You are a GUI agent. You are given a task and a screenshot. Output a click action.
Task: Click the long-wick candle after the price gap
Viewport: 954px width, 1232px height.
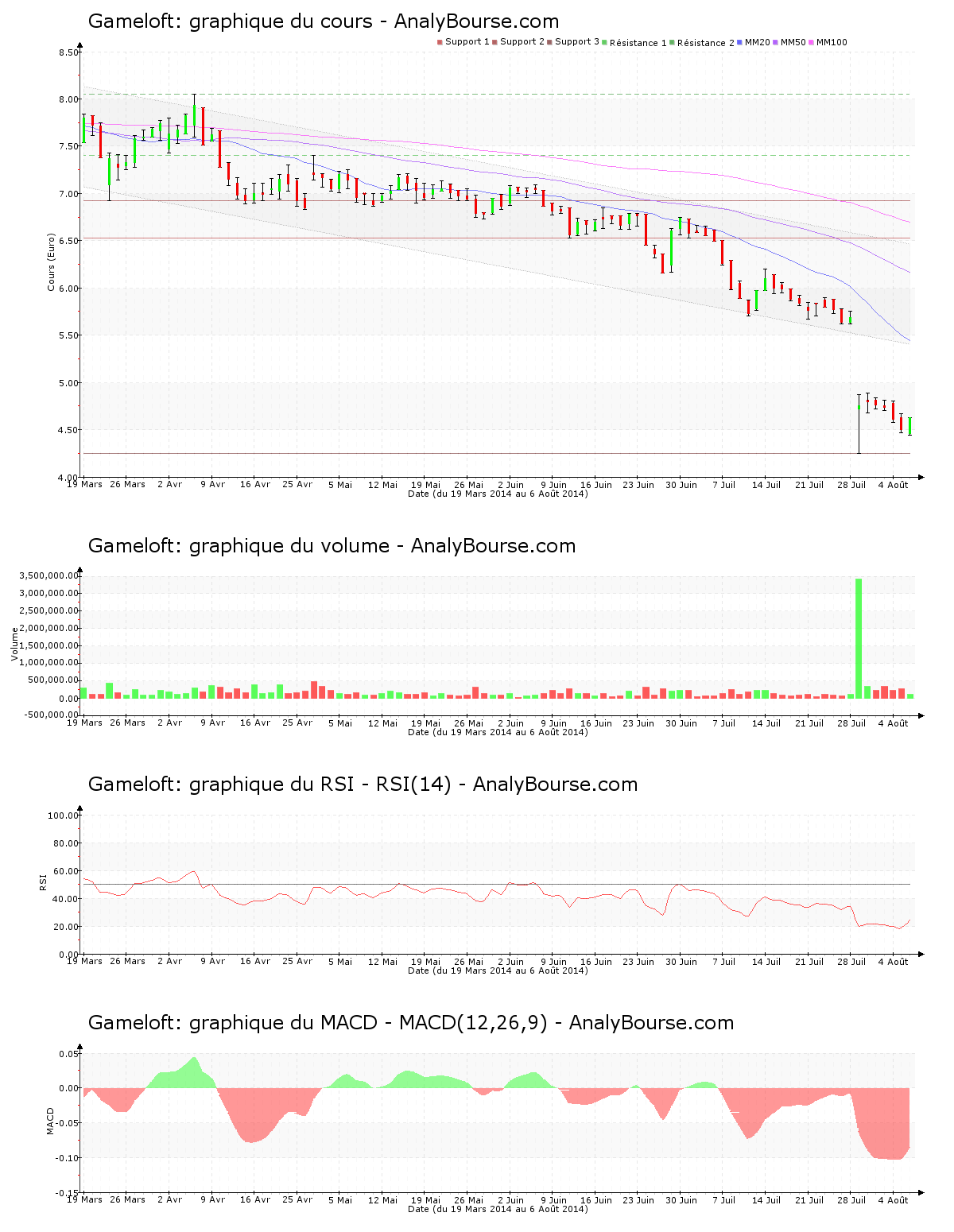[859, 424]
